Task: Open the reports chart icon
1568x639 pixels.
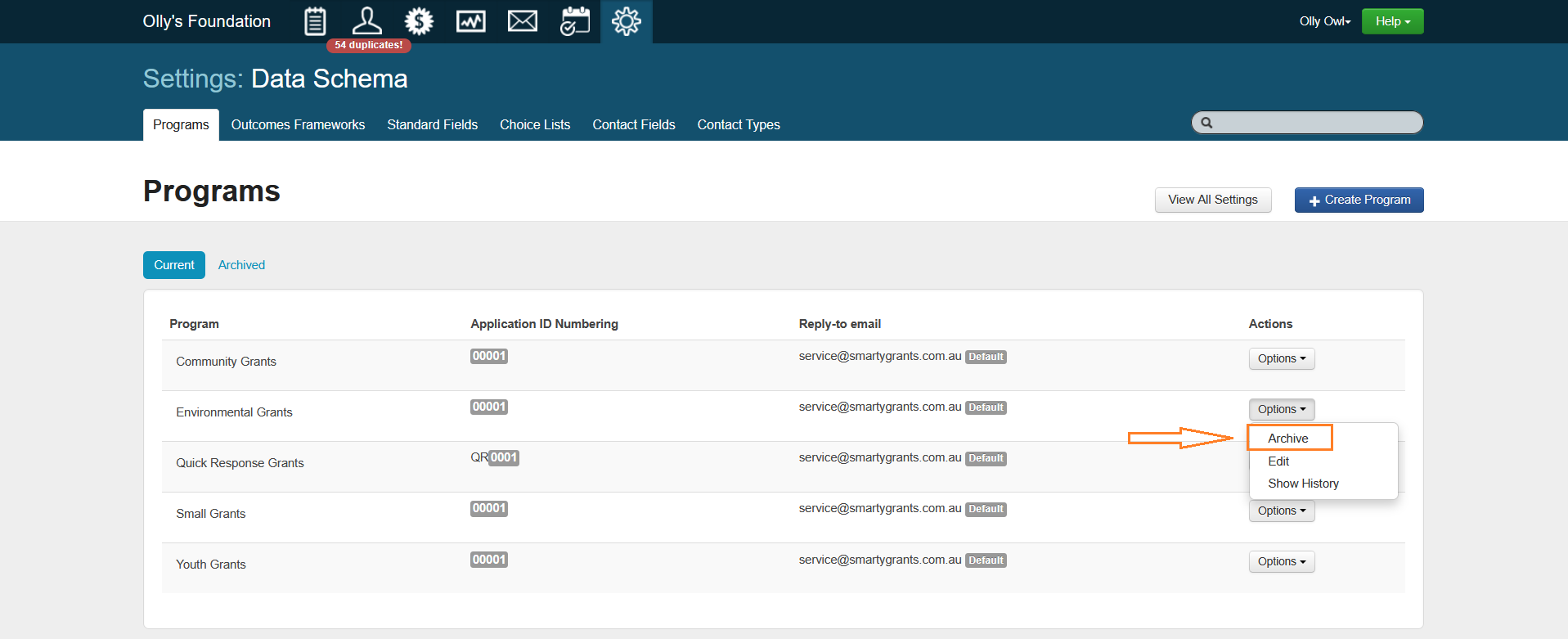Action: tap(470, 21)
